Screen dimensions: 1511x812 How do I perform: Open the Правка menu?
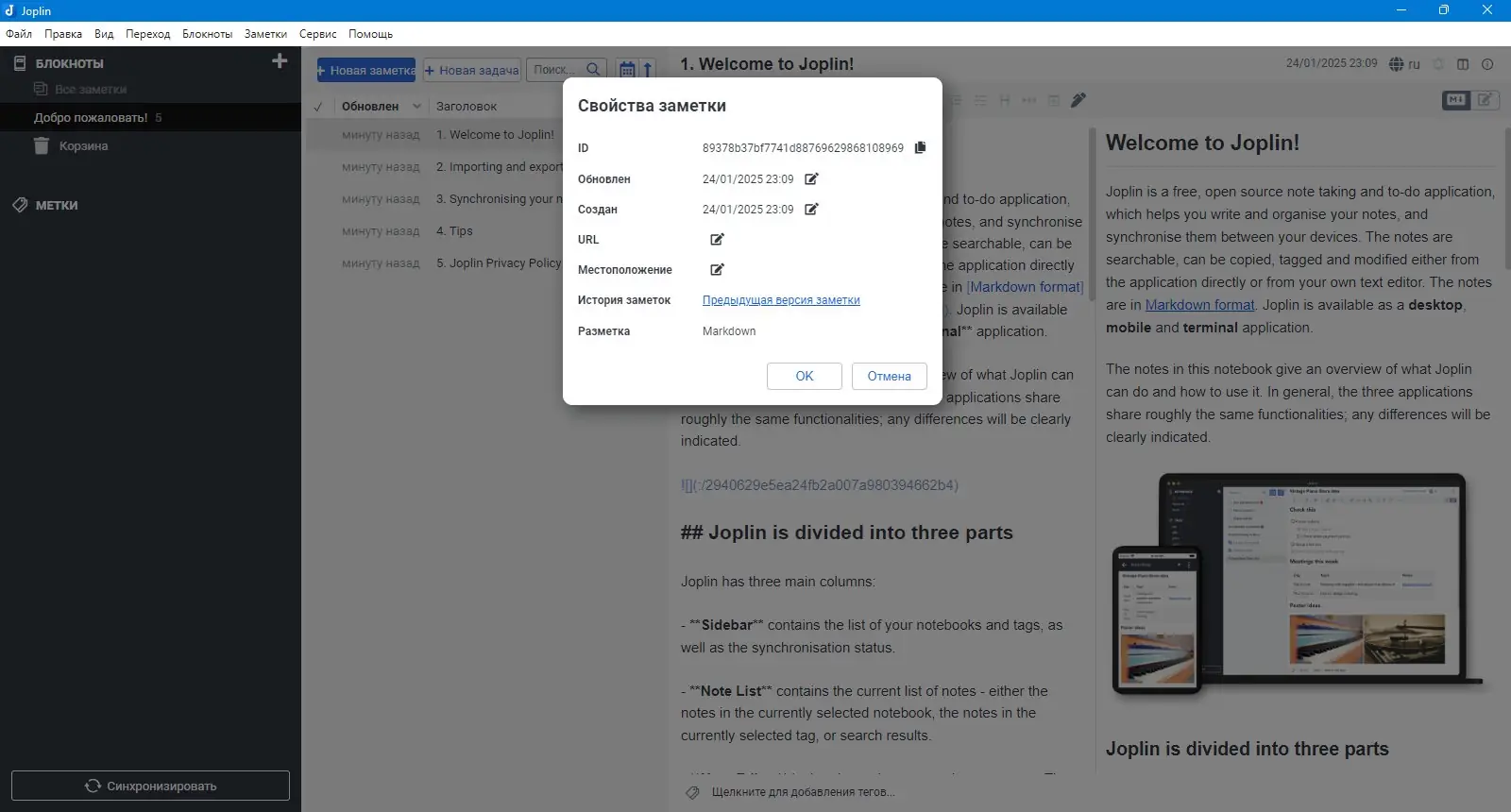63,34
